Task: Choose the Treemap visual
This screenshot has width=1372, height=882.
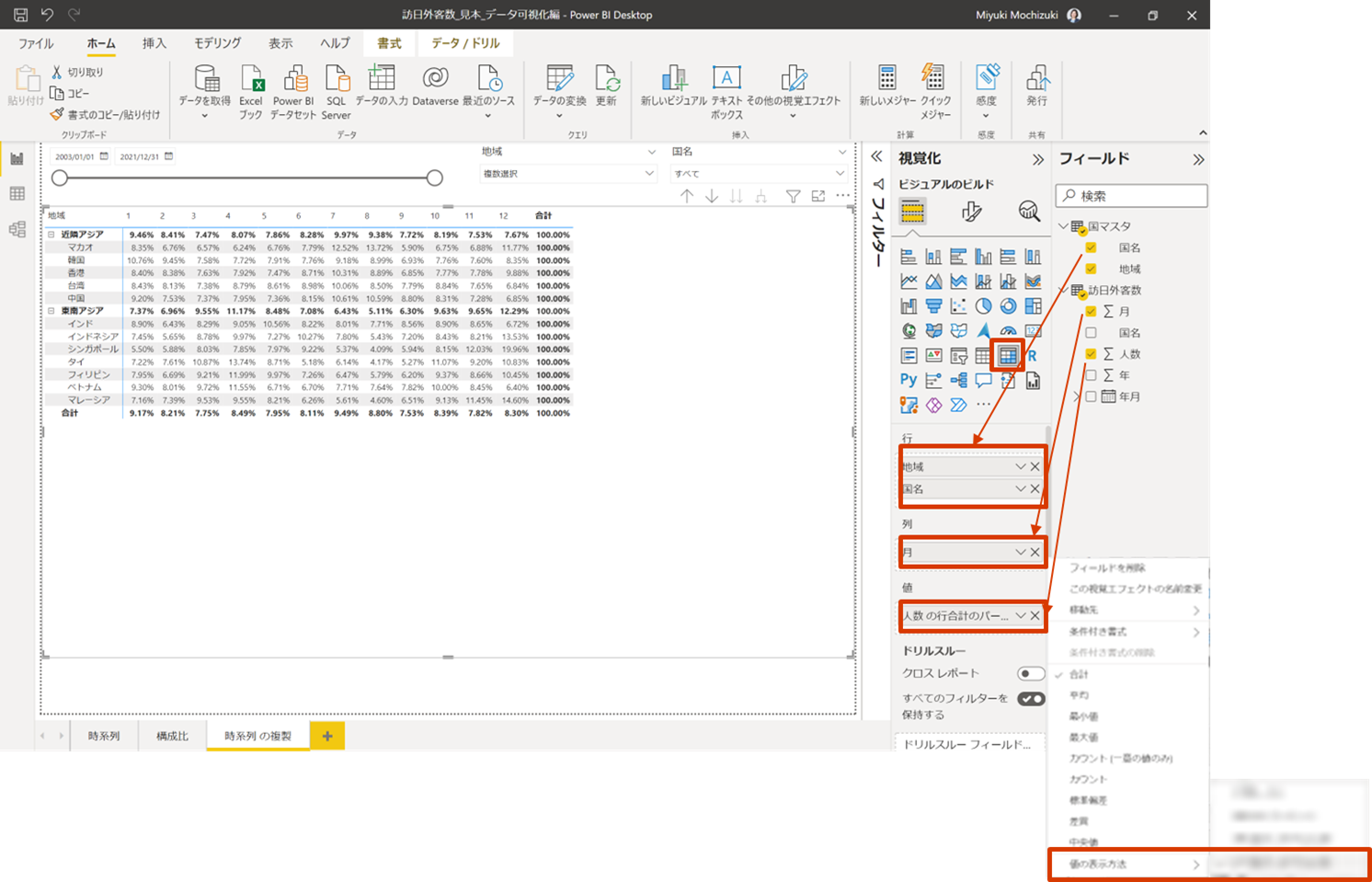Action: pos(1033,306)
